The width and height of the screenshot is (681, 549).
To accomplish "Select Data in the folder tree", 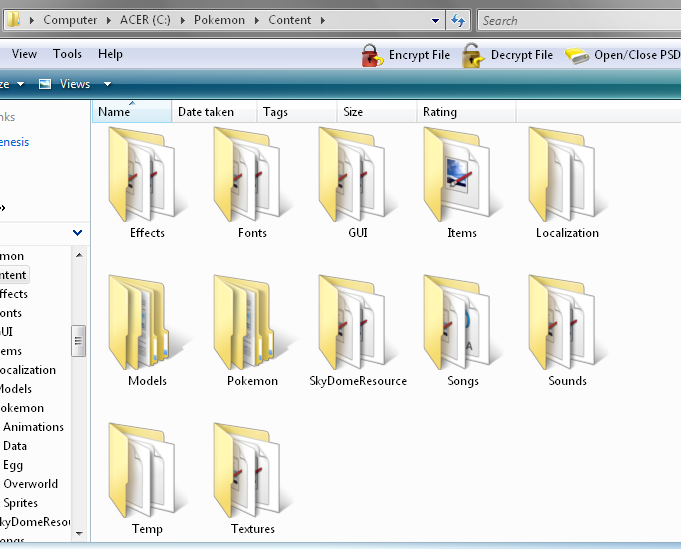I will 15,446.
